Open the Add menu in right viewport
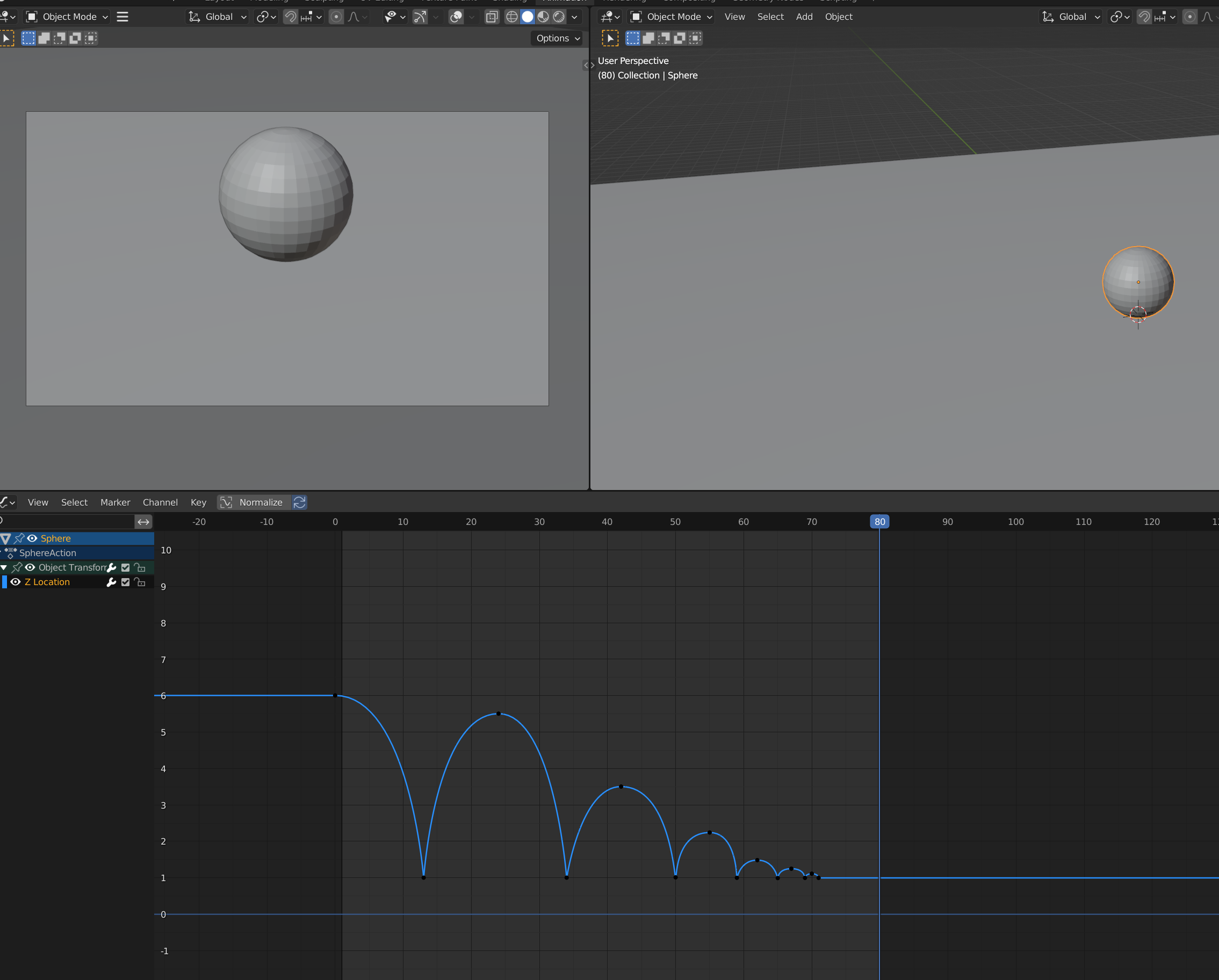Viewport: 1219px width, 980px height. [804, 17]
